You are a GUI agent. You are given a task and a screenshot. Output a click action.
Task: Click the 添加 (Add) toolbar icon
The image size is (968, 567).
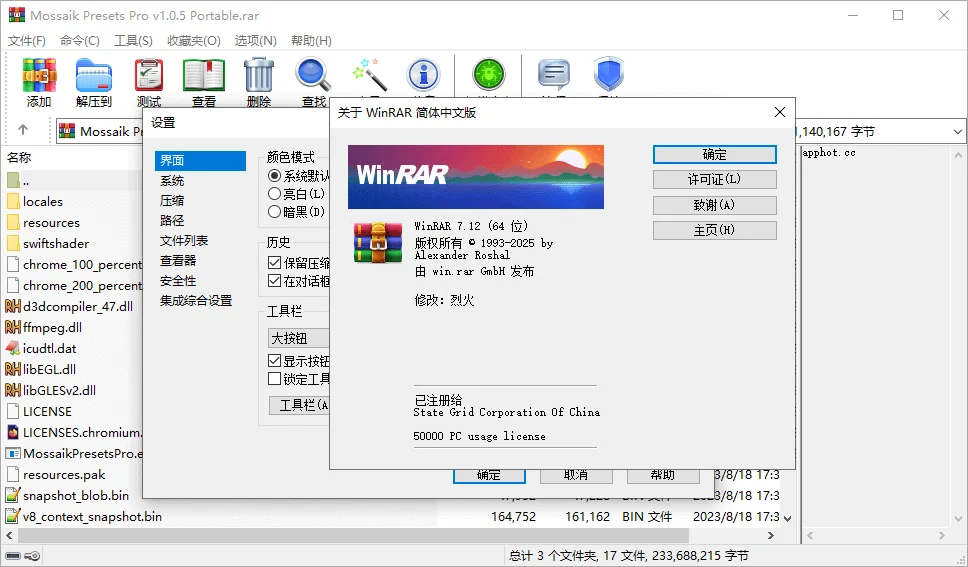tap(39, 76)
